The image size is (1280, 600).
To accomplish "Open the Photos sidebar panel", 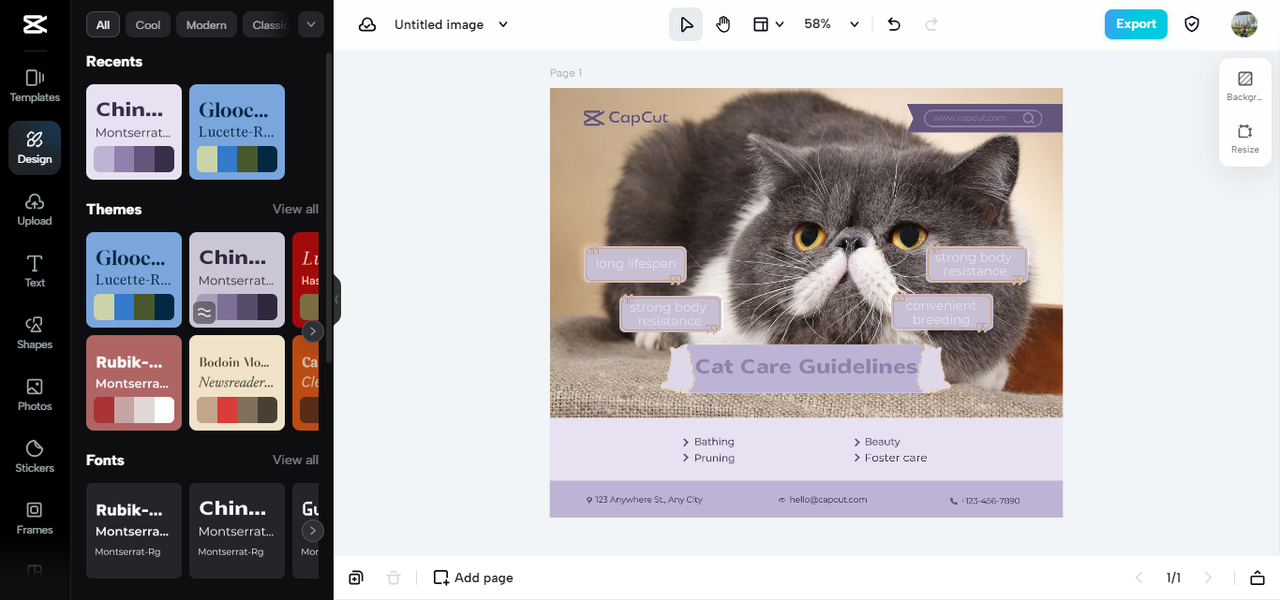I will 34,395.
